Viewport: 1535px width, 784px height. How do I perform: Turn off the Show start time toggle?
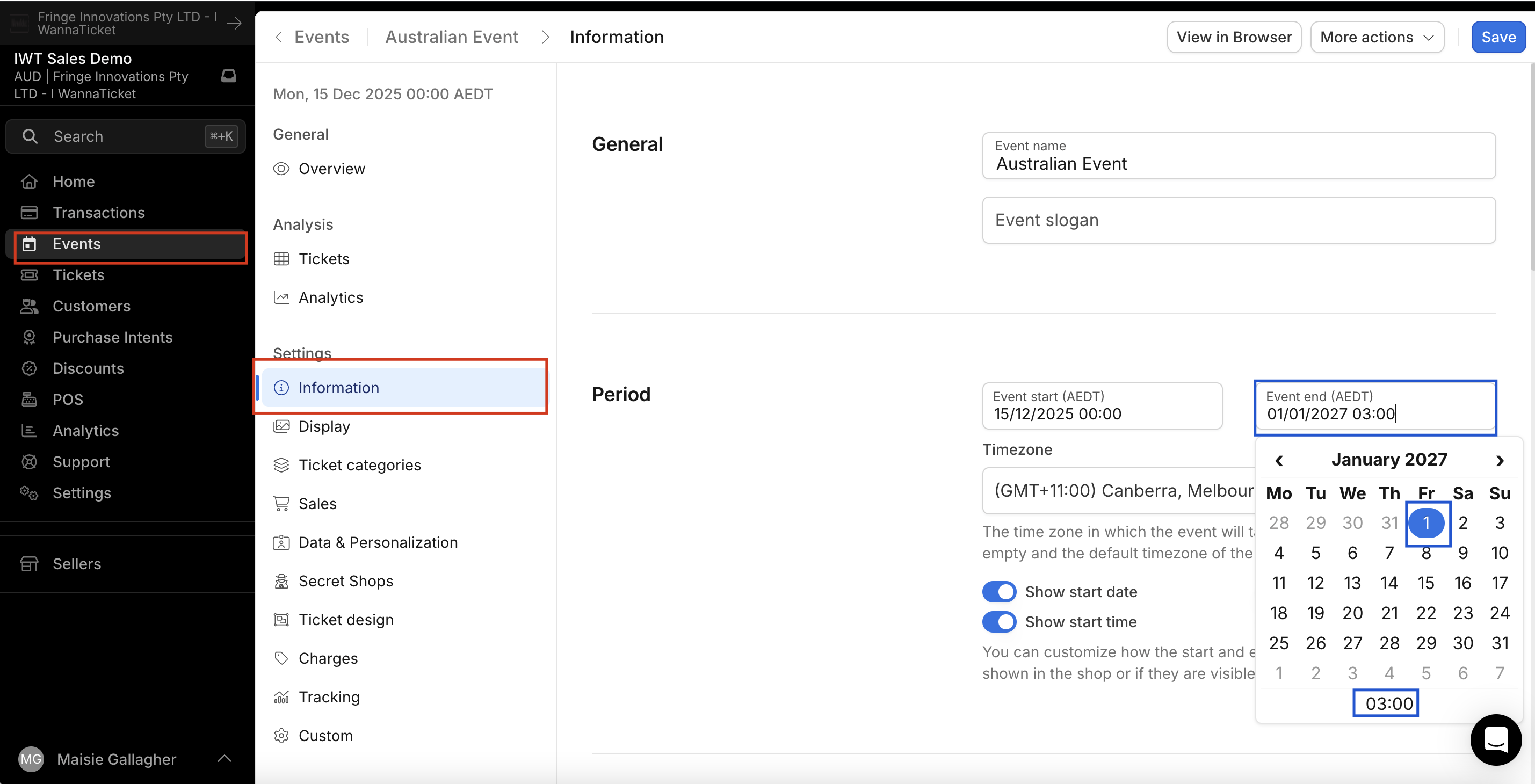click(998, 622)
